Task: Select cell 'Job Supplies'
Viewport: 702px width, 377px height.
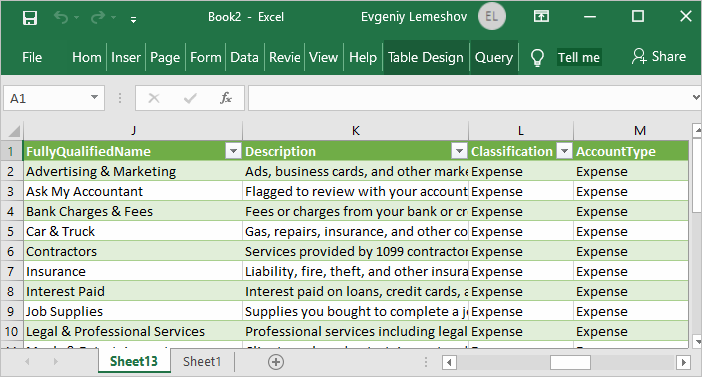Action: 133,312
